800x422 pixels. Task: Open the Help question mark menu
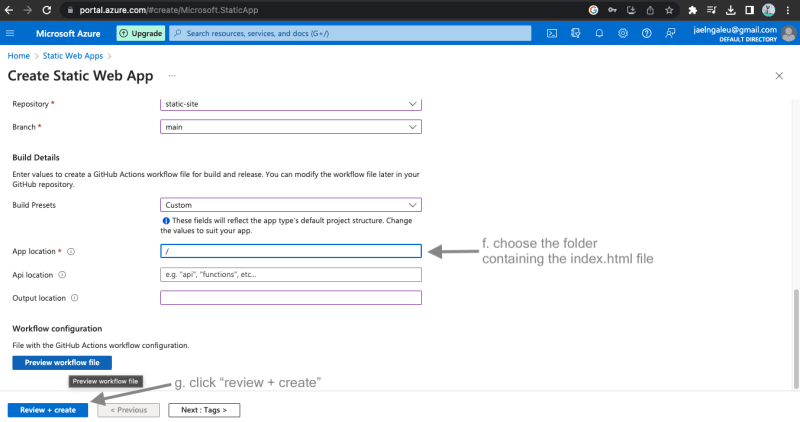pyautogui.click(x=646, y=34)
